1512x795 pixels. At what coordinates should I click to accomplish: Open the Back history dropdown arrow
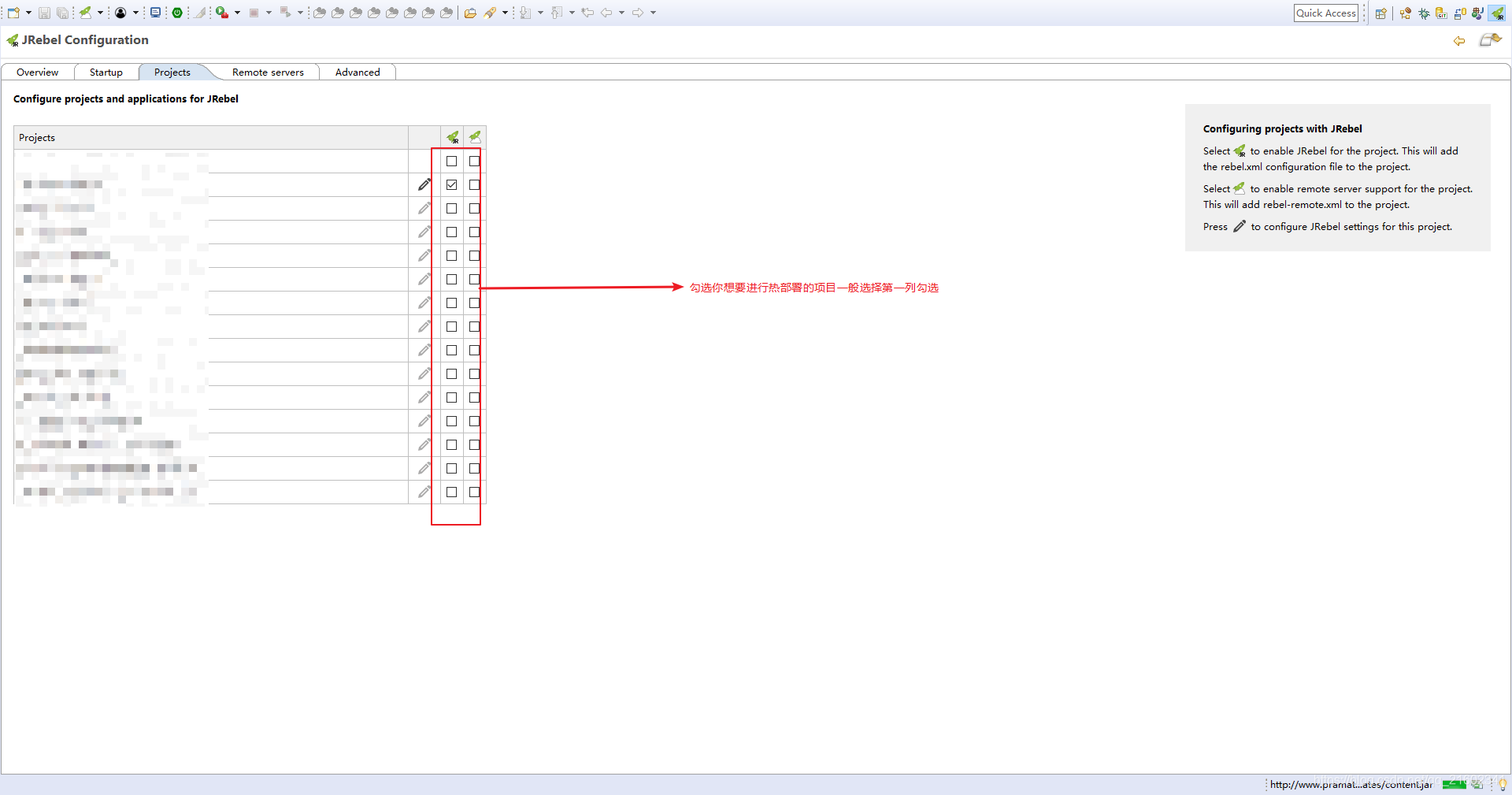(621, 13)
